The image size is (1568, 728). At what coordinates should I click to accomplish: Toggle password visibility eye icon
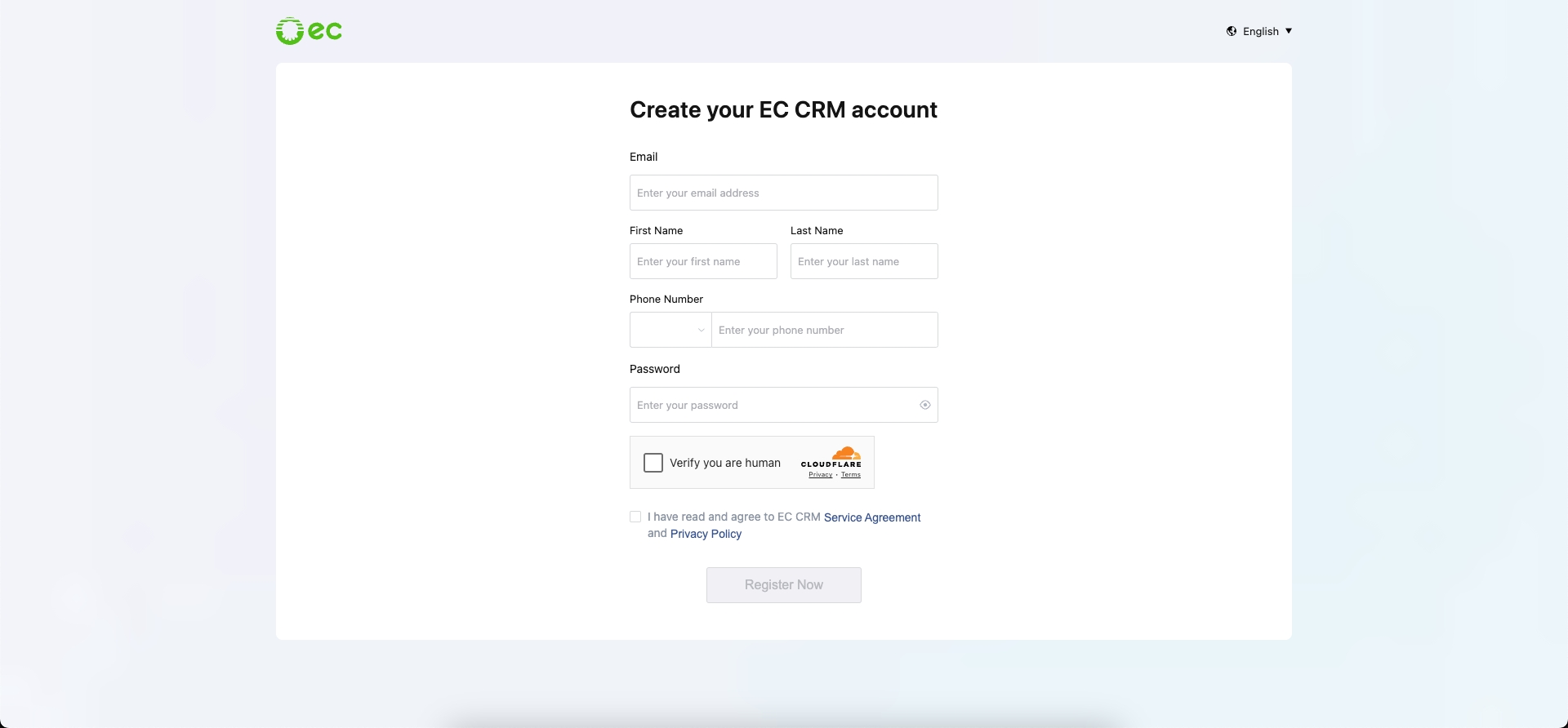click(925, 405)
